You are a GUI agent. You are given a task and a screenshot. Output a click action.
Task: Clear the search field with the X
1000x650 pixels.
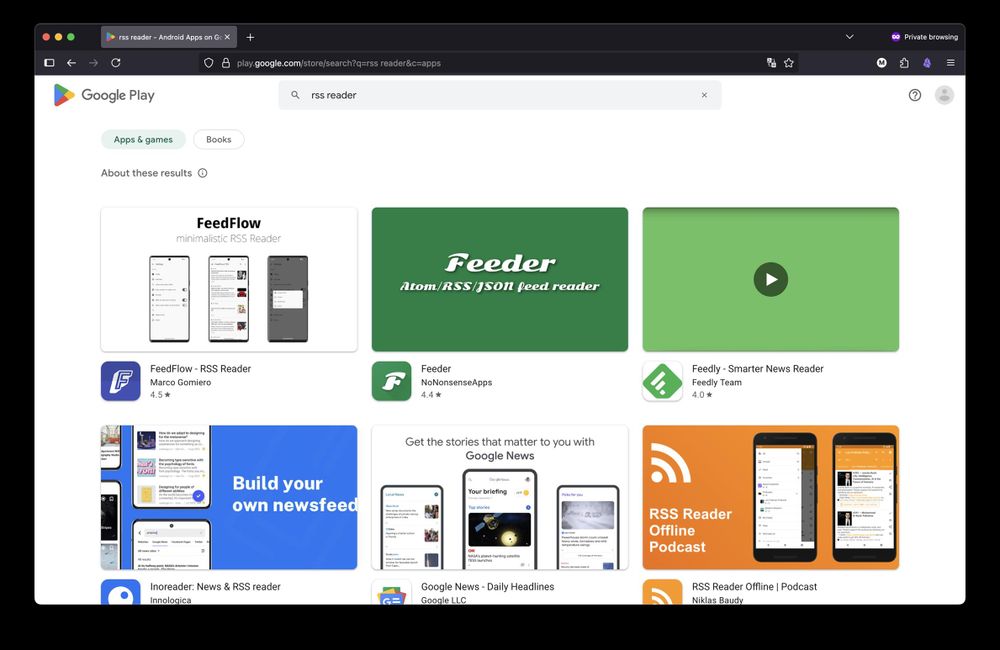pos(704,95)
